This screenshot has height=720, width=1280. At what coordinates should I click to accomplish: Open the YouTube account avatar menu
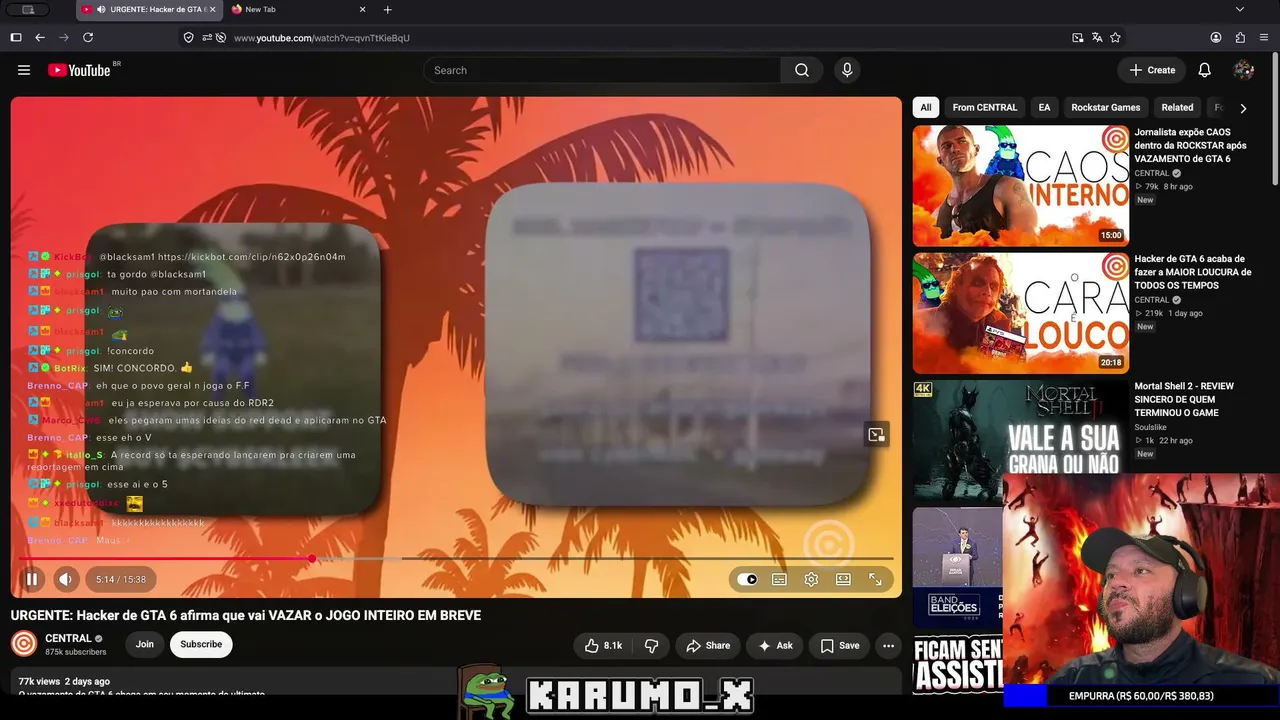tap(1244, 70)
